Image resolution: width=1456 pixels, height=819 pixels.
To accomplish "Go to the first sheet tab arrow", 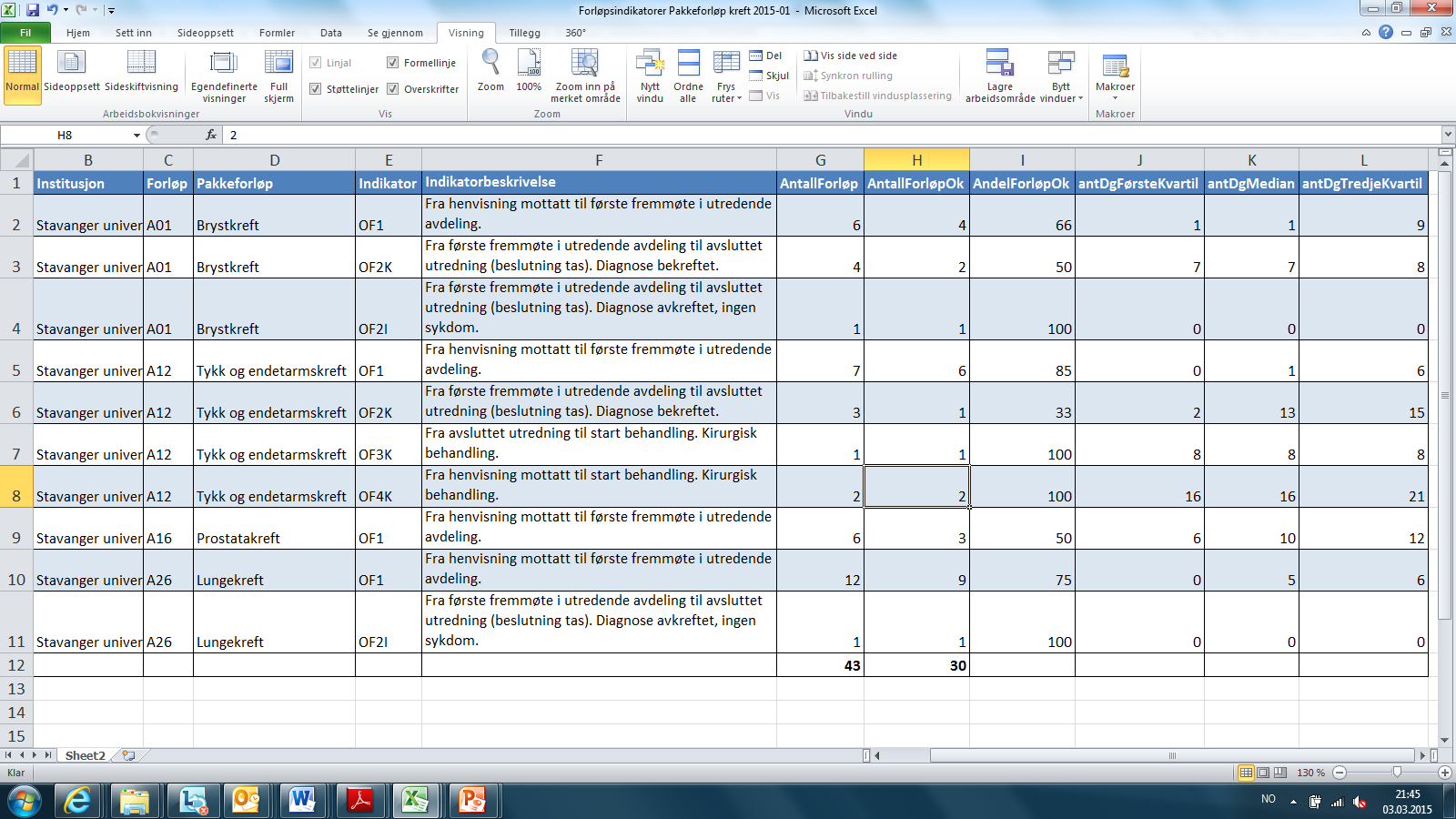I will click(8, 755).
